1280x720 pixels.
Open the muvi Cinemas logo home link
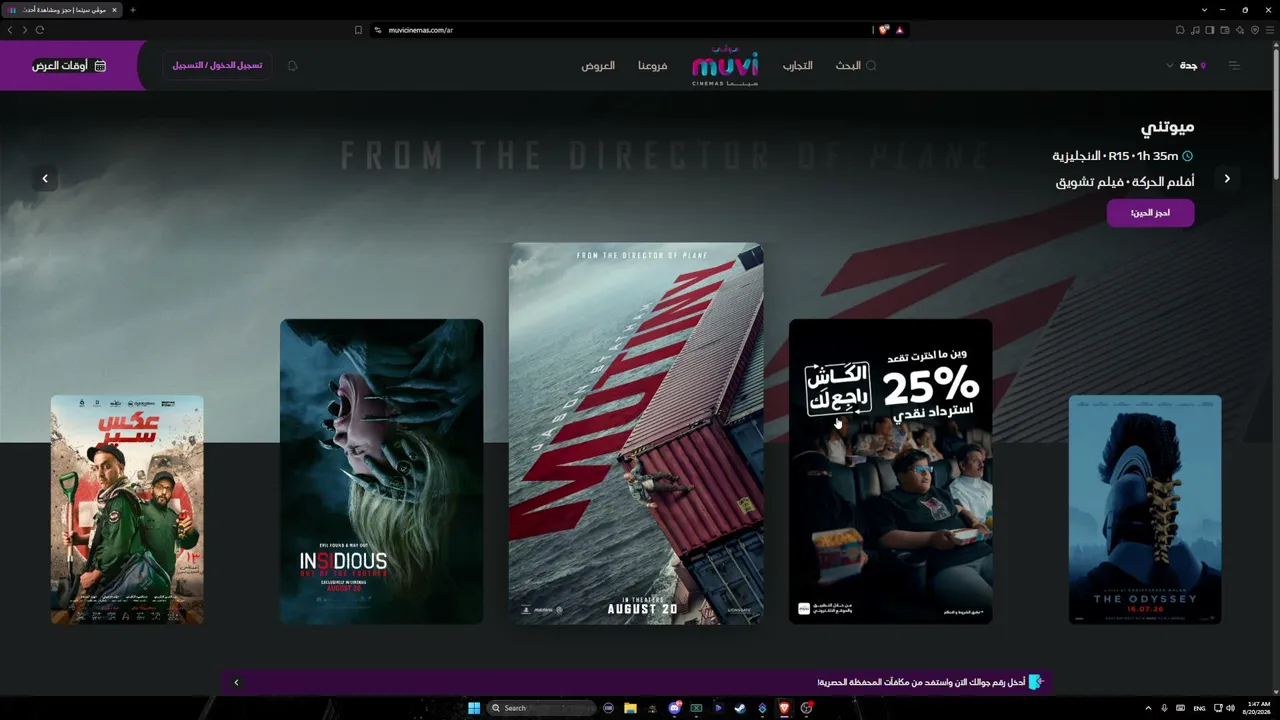[x=725, y=67]
